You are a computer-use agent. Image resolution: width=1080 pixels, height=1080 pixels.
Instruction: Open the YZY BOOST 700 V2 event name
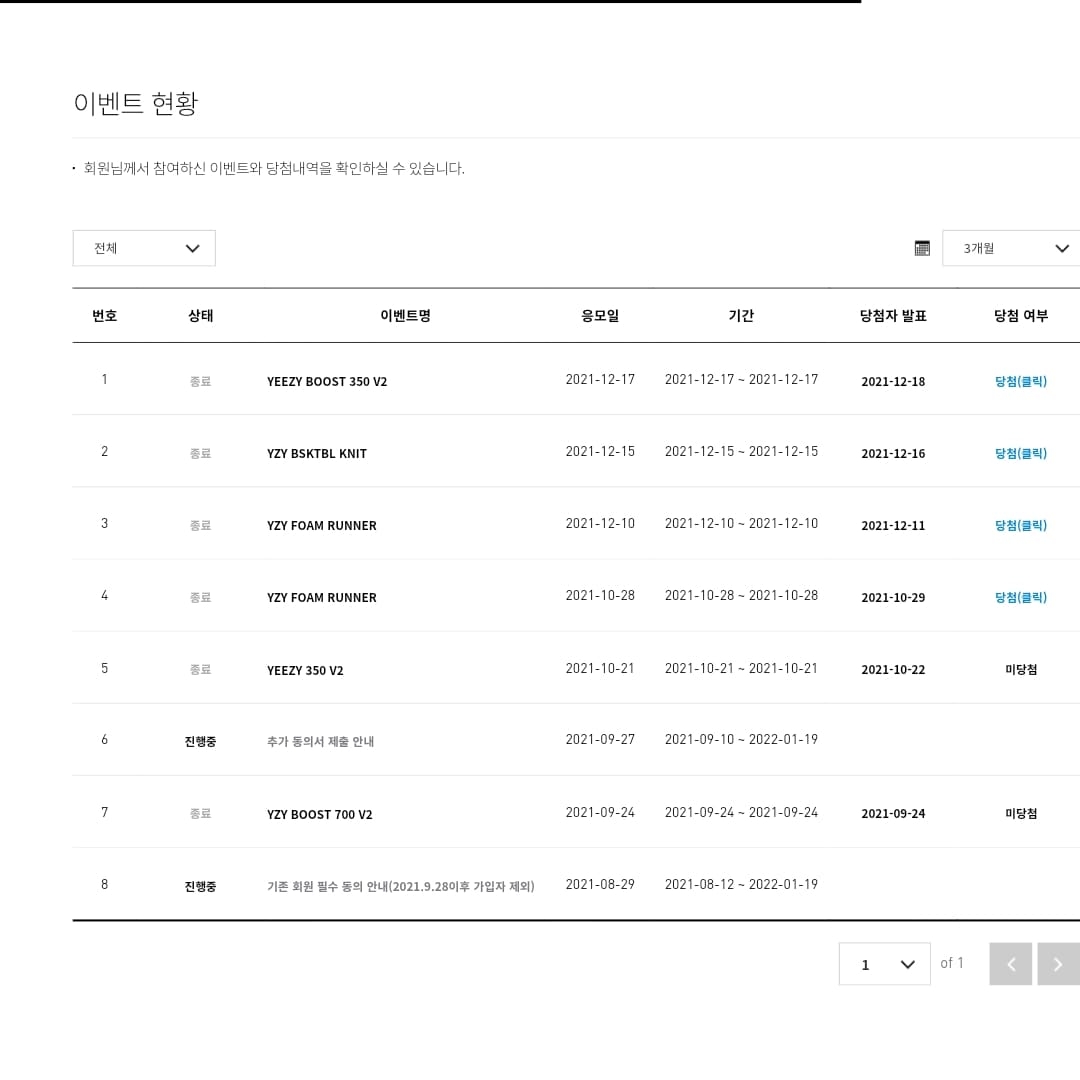click(x=320, y=814)
